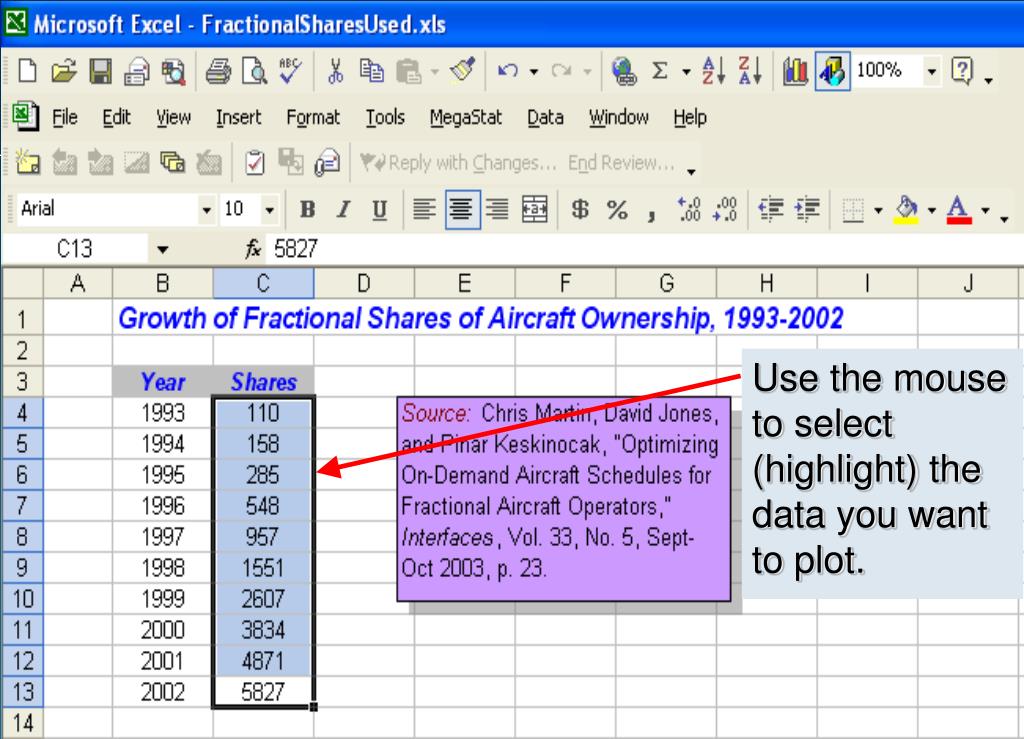Cut the selection with the scissors icon

335,71
